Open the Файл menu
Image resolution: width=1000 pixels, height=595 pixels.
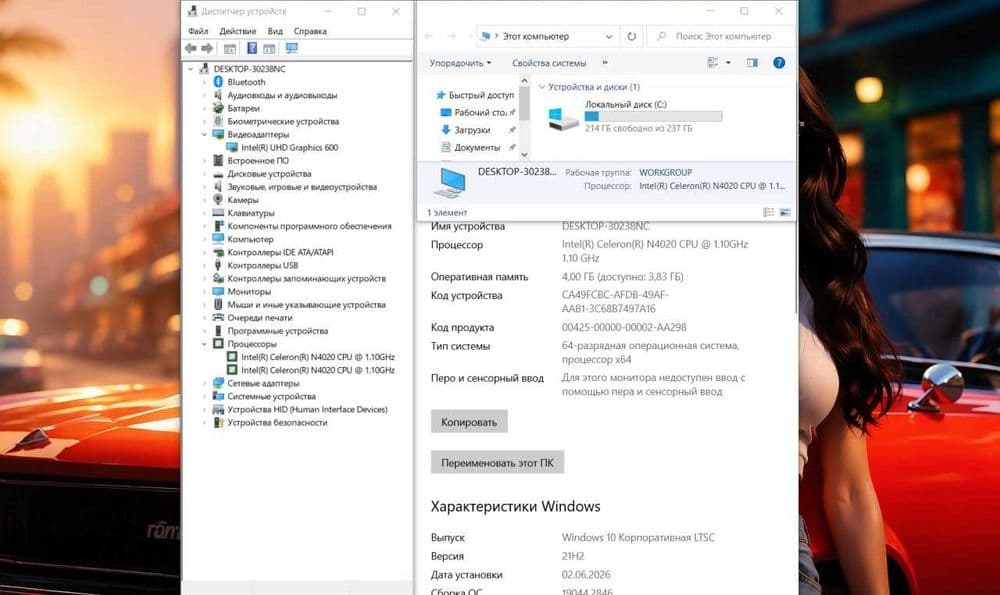click(x=198, y=31)
